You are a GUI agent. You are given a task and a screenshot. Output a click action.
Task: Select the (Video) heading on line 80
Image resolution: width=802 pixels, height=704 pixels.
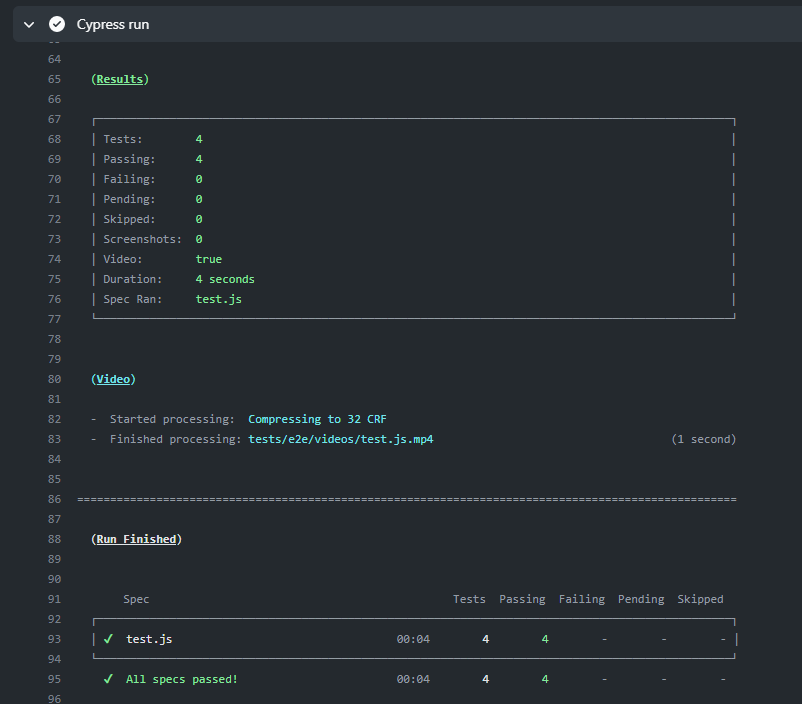coord(114,379)
